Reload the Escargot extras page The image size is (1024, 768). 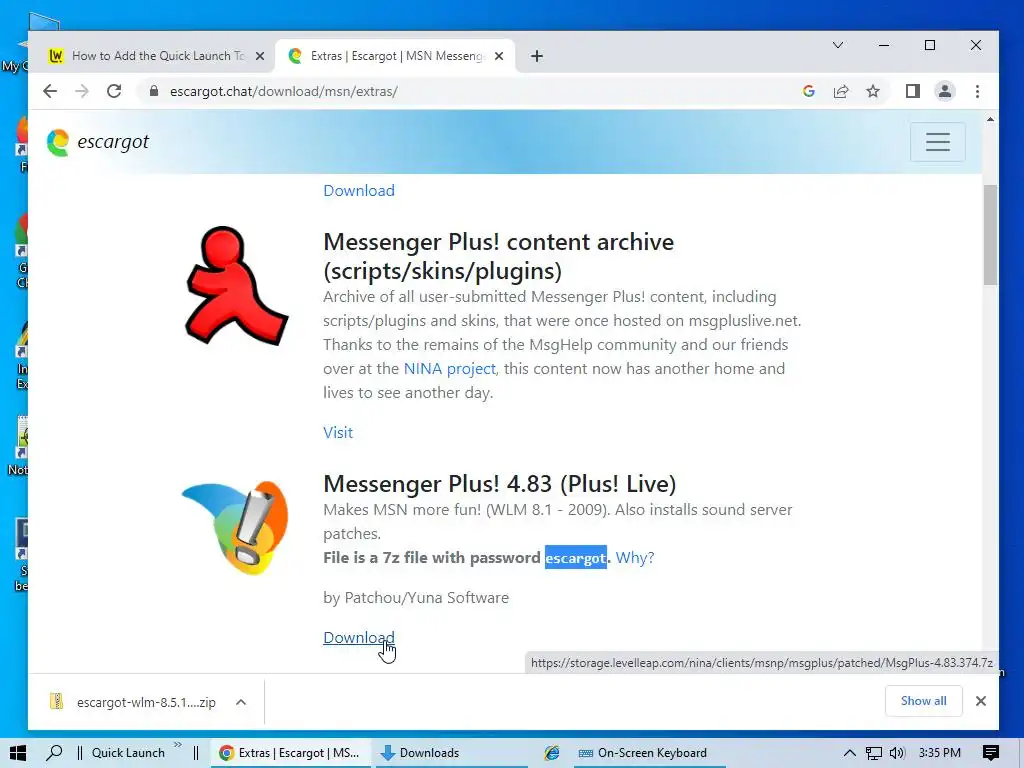tap(114, 91)
